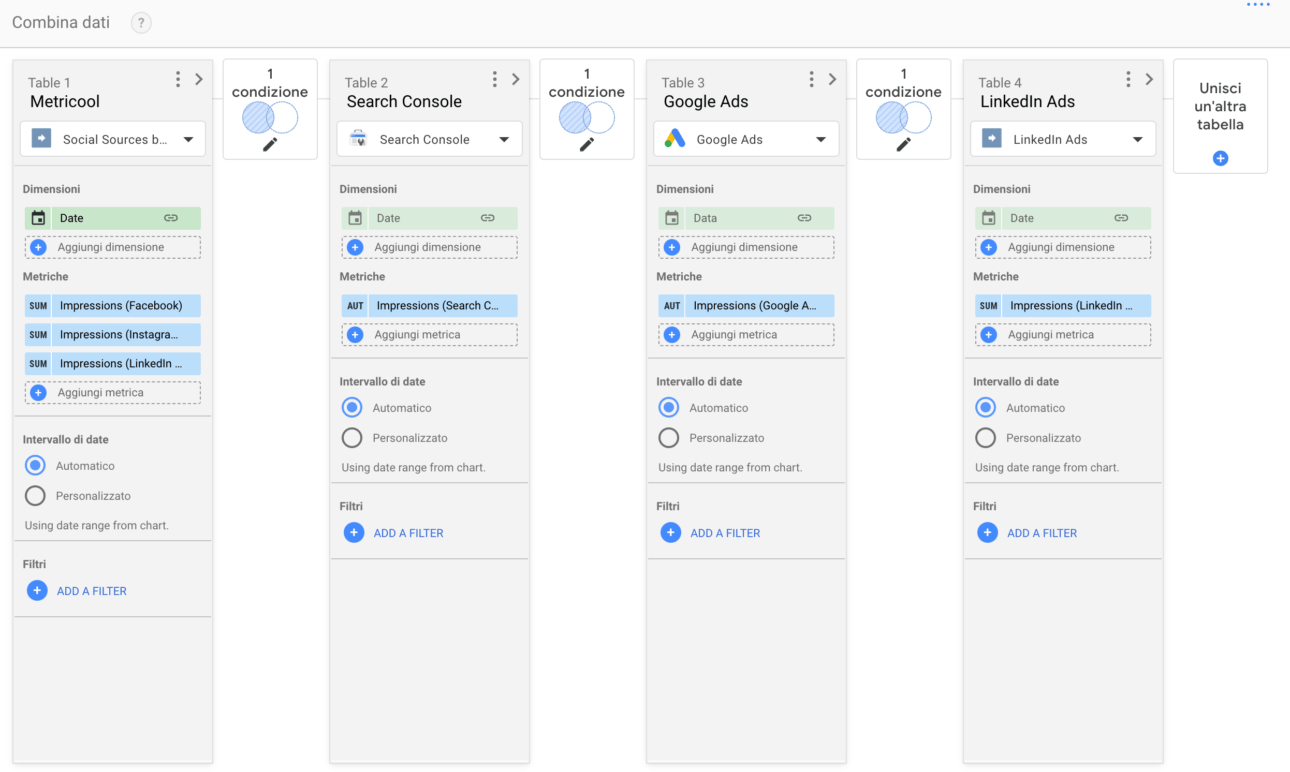Select Personalizzato date range for Table 2
This screenshot has height=772, width=1290.
pos(352,438)
